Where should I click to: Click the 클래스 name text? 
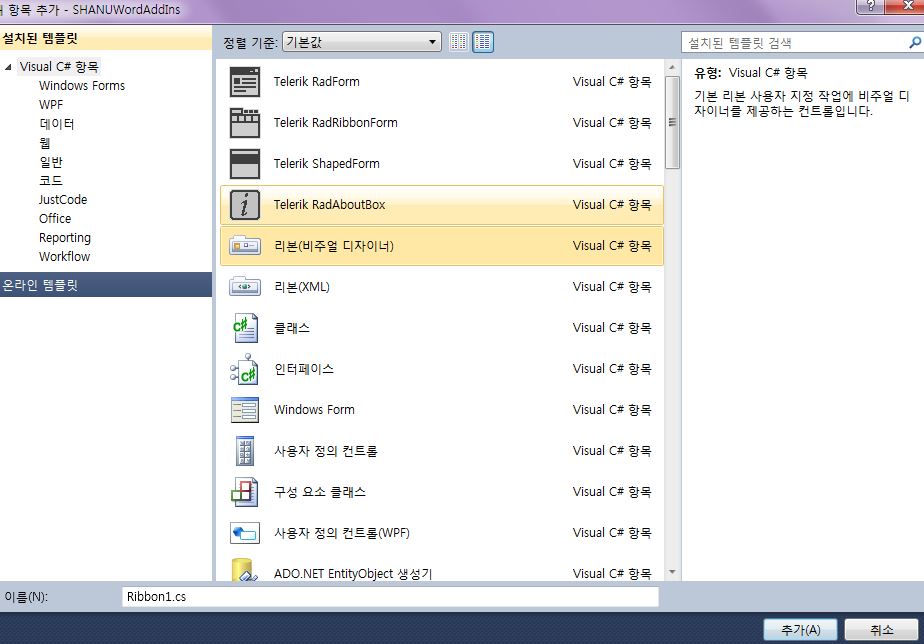(x=292, y=328)
